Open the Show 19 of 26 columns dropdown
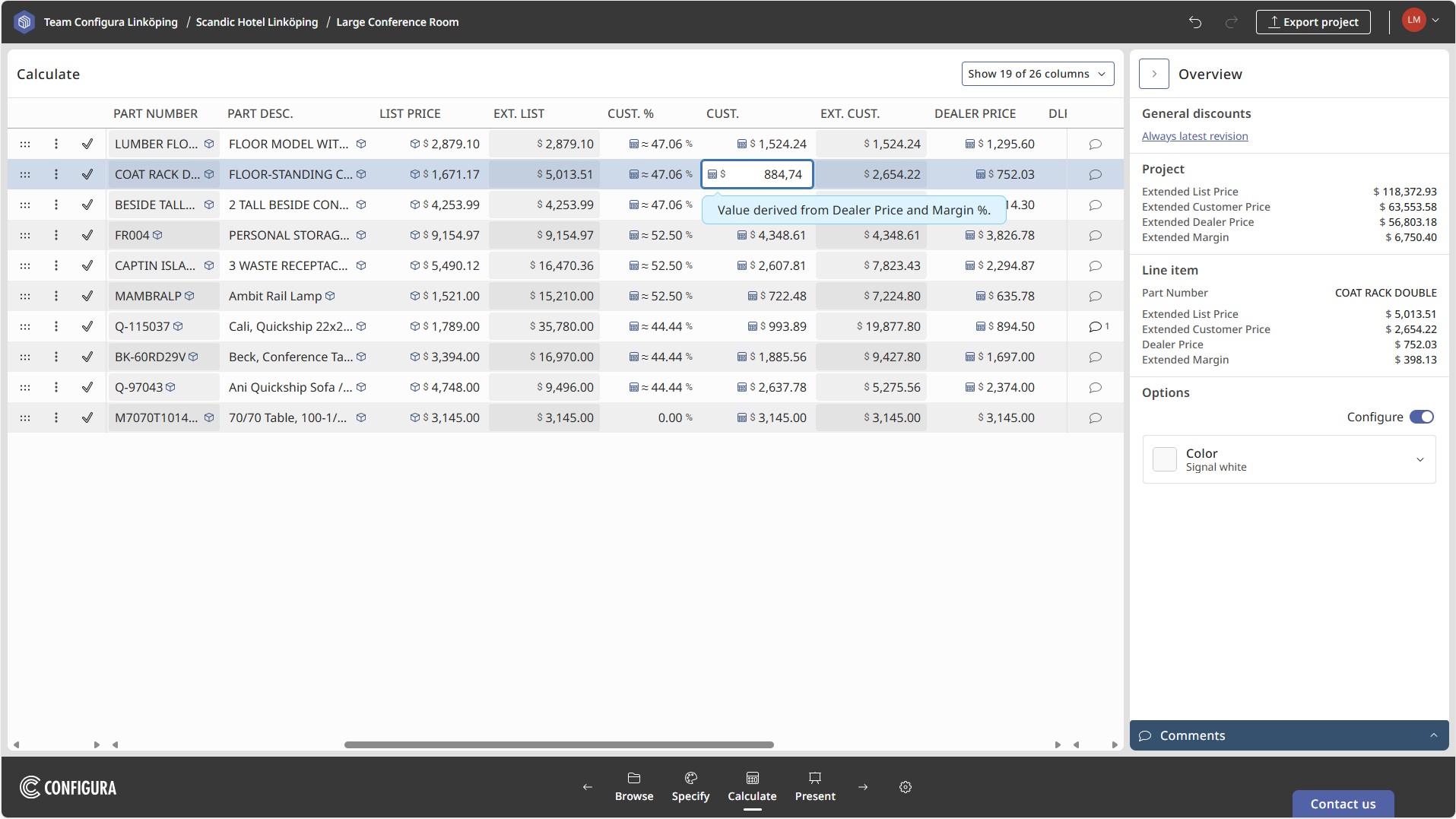The image size is (1456, 819). pyautogui.click(x=1038, y=74)
